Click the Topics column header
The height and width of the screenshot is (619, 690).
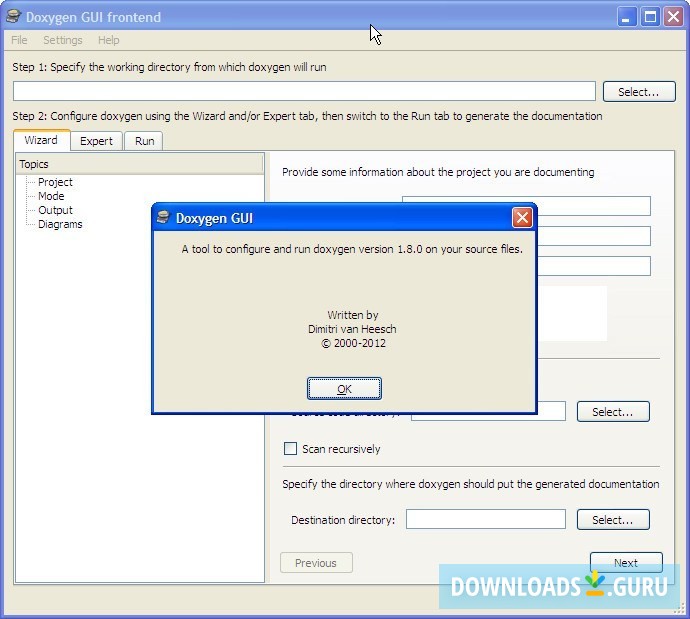140,164
